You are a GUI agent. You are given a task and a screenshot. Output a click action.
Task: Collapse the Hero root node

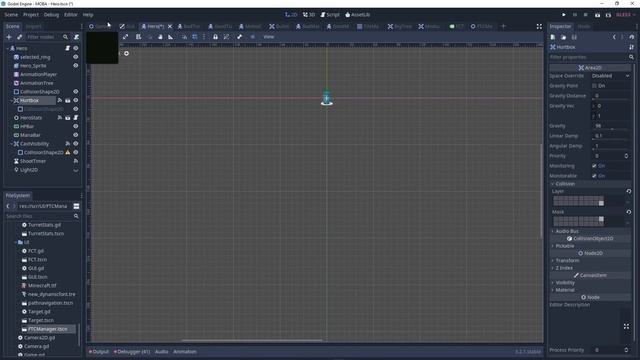tap(7, 48)
